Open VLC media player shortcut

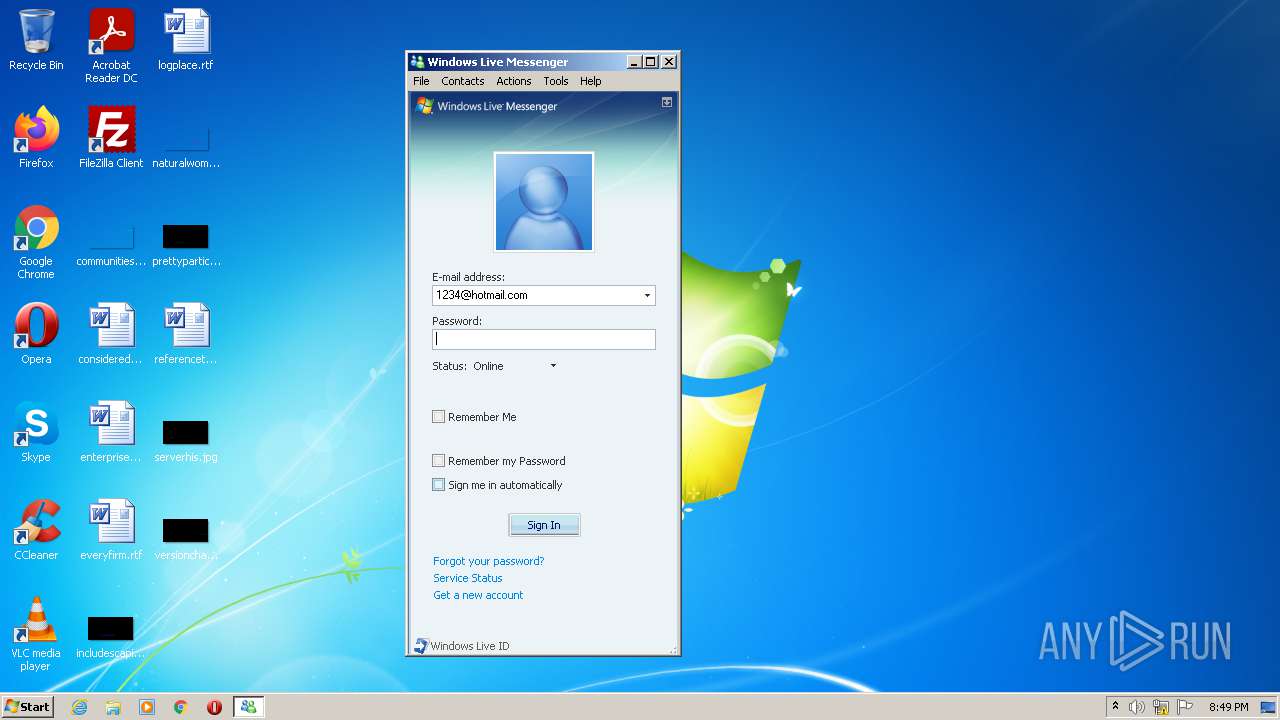36,634
